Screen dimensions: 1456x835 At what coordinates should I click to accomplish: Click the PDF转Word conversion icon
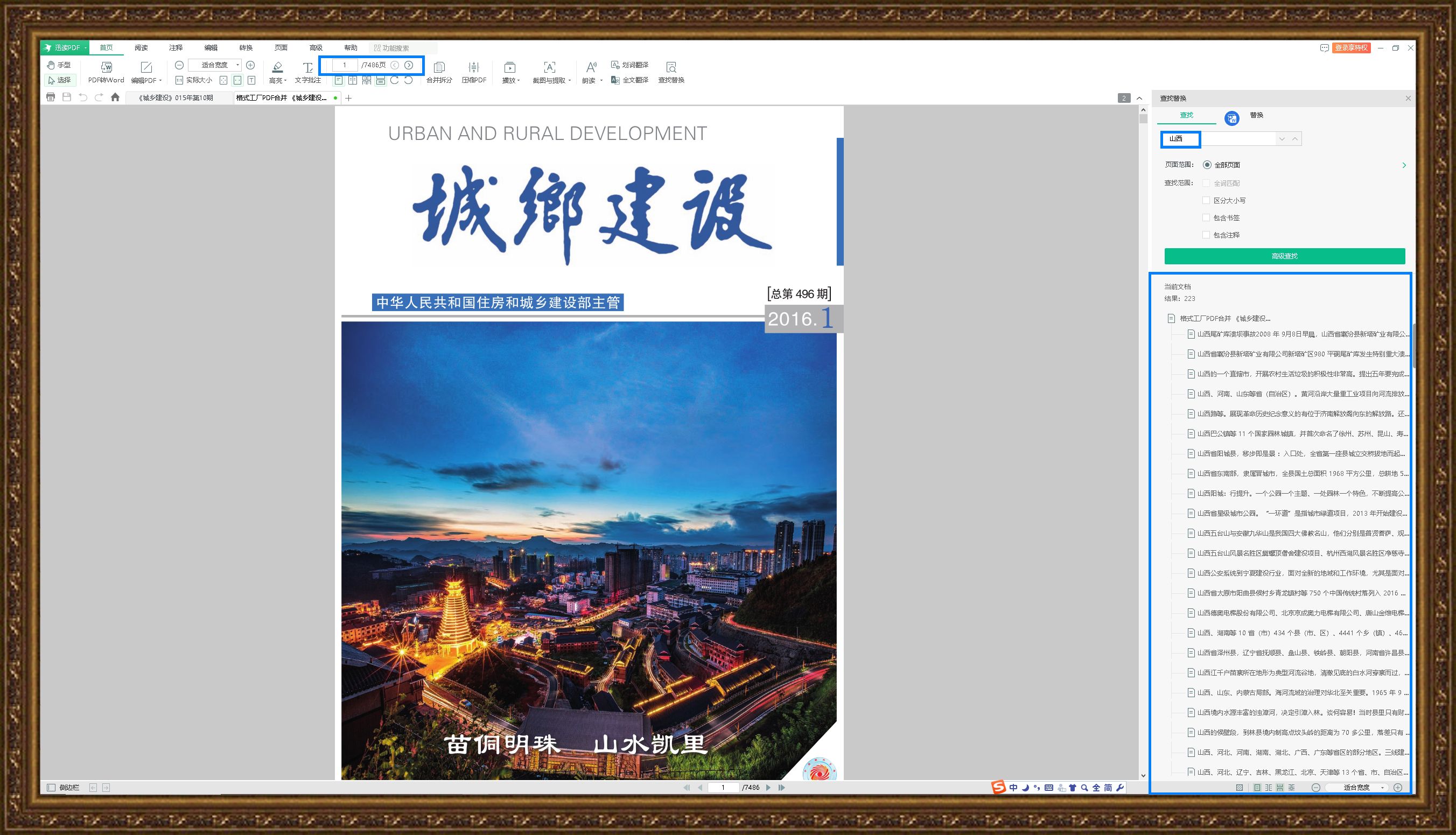pos(106,67)
